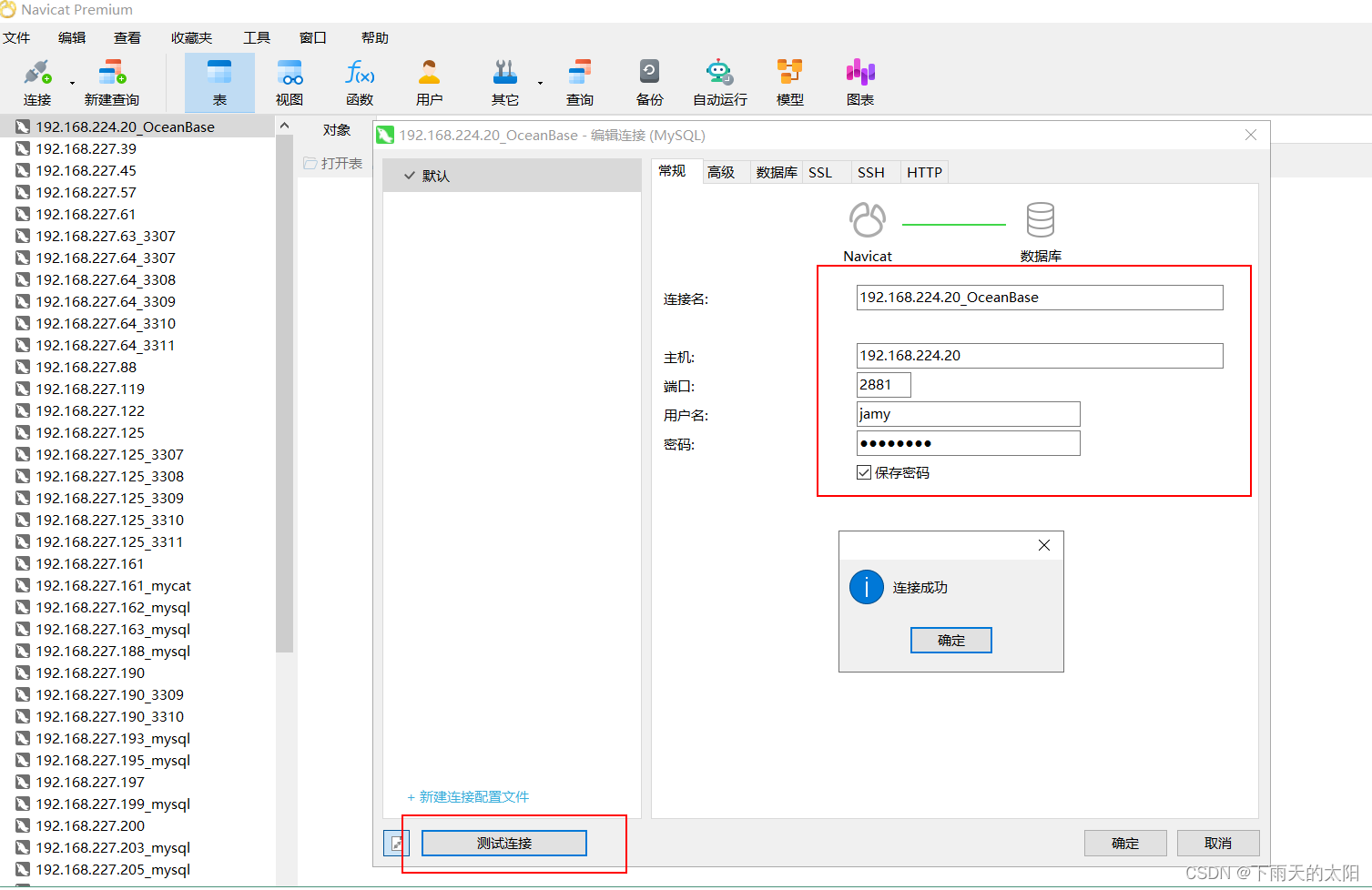This screenshot has width=1372, height=890.
Task: Click the 备份 (Backup) toolbar icon
Action: 649,72
